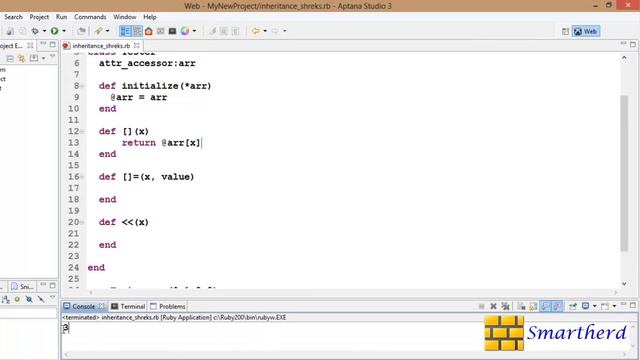Collapse the fold marker at line 12
This screenshot has height=360, width=640.
[82, 131]
